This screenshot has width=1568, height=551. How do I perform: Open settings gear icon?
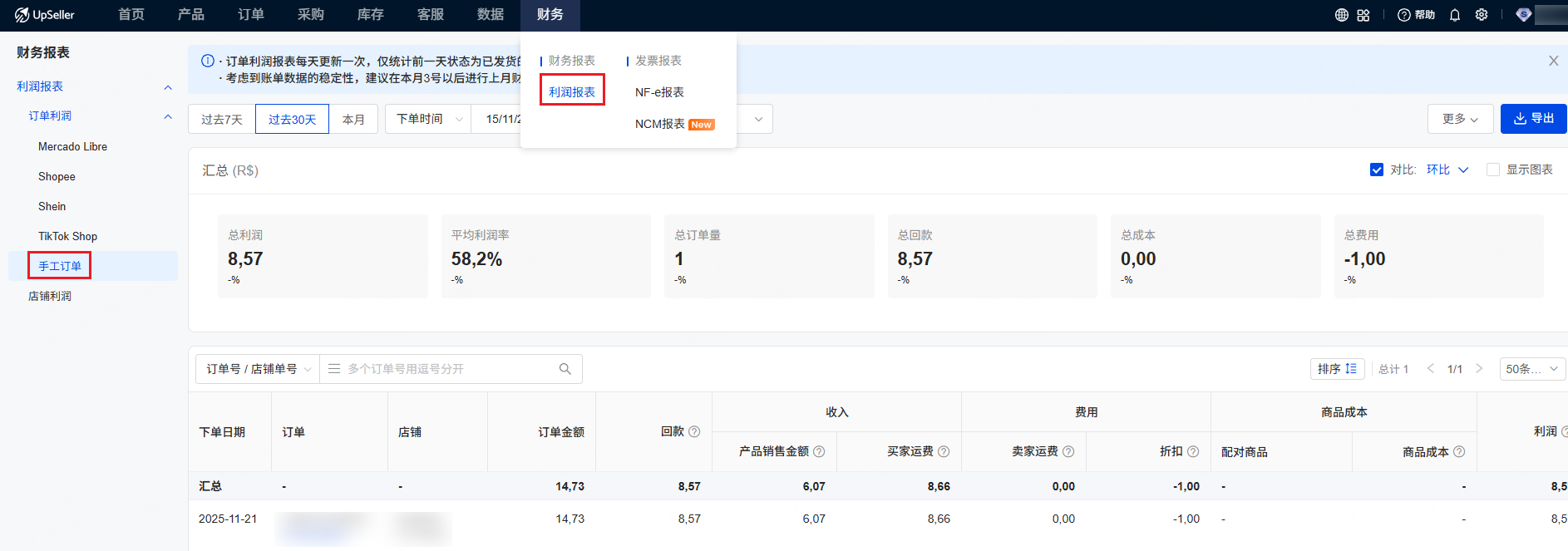(x=1482, y=15)
